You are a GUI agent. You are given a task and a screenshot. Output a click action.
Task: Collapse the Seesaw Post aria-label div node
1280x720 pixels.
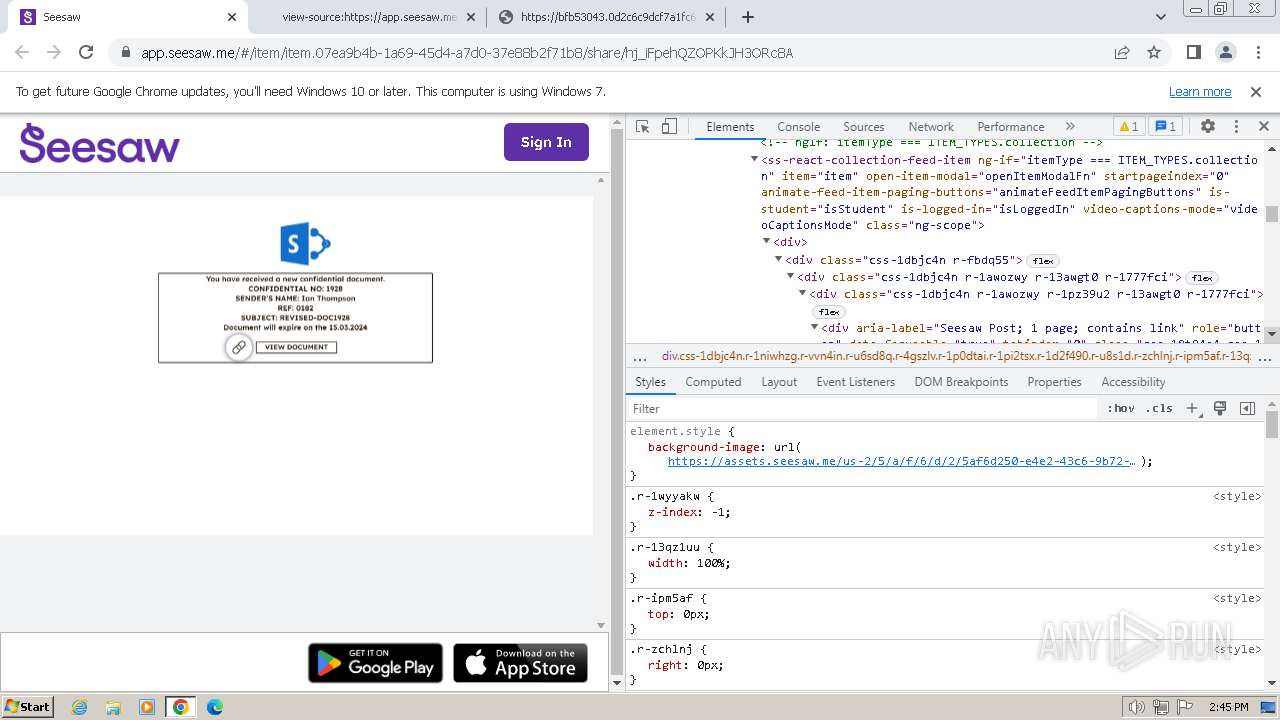[x=815, y=328]
